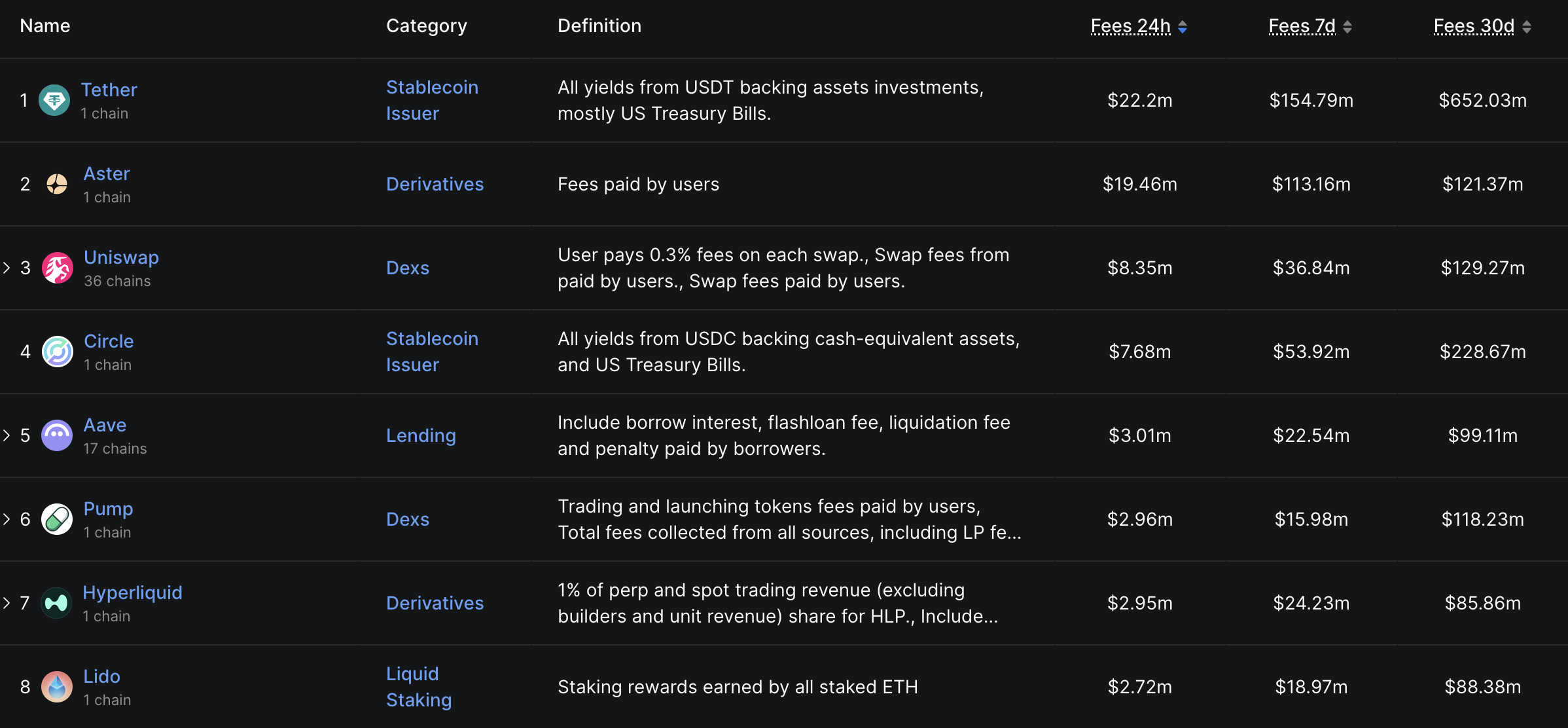Click the 'Fees paid by users' definition
Screen dimensions: 1568x728
point(639,184)
